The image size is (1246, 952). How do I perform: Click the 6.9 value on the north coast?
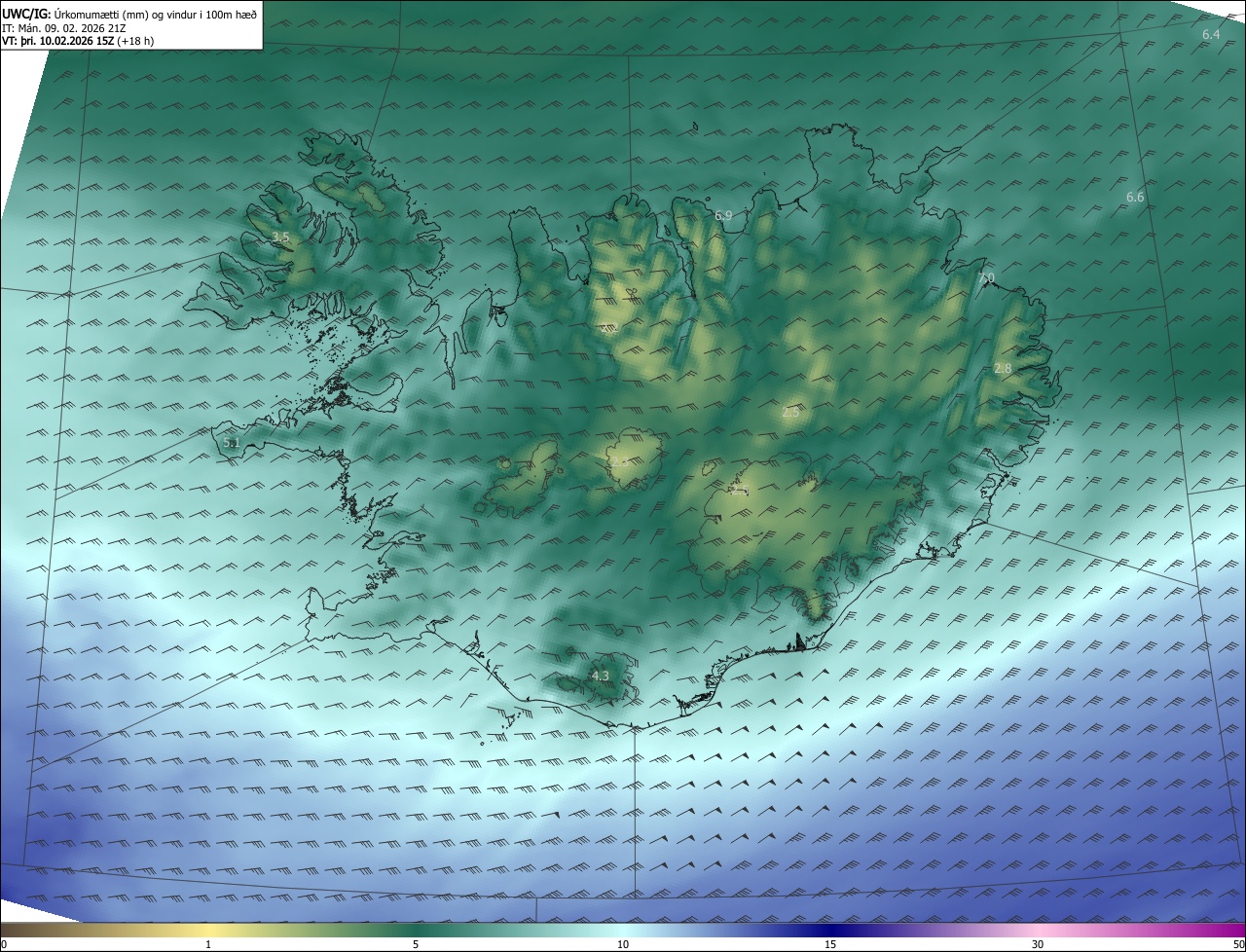click(x=723, y=216)
